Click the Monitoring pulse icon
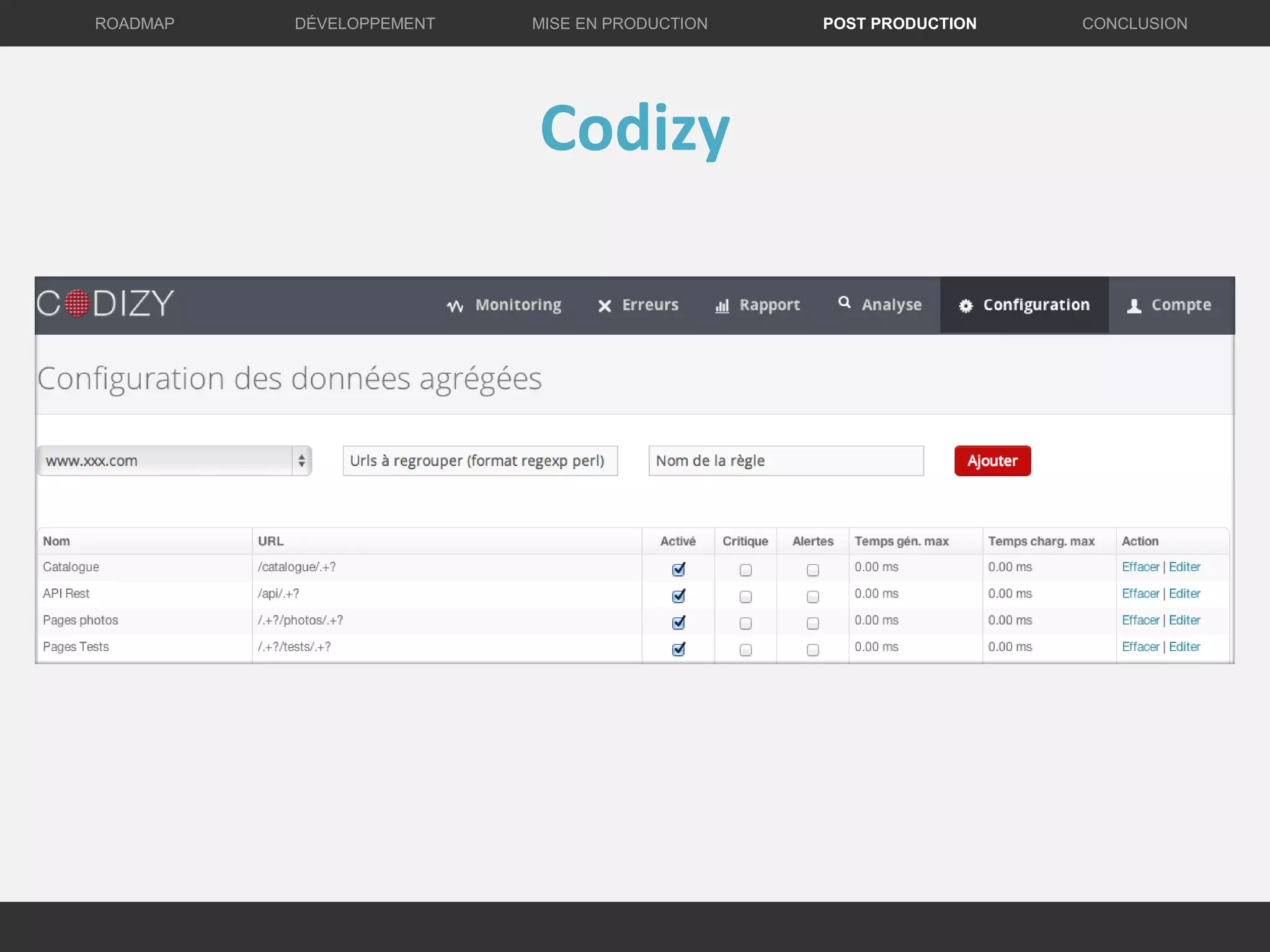The height and width of the screenshot is (952, 1270). pyautogui.click(x=455, y=306)
